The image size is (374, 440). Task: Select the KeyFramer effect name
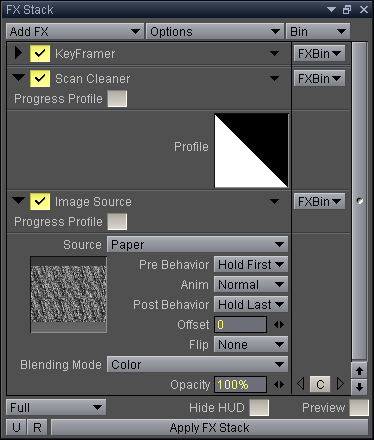pyautogui.click(x=85, y=54)
